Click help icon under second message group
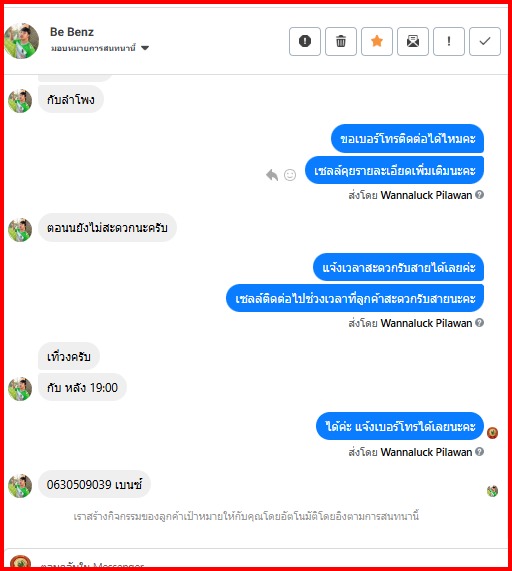 (x=480, y=323)
